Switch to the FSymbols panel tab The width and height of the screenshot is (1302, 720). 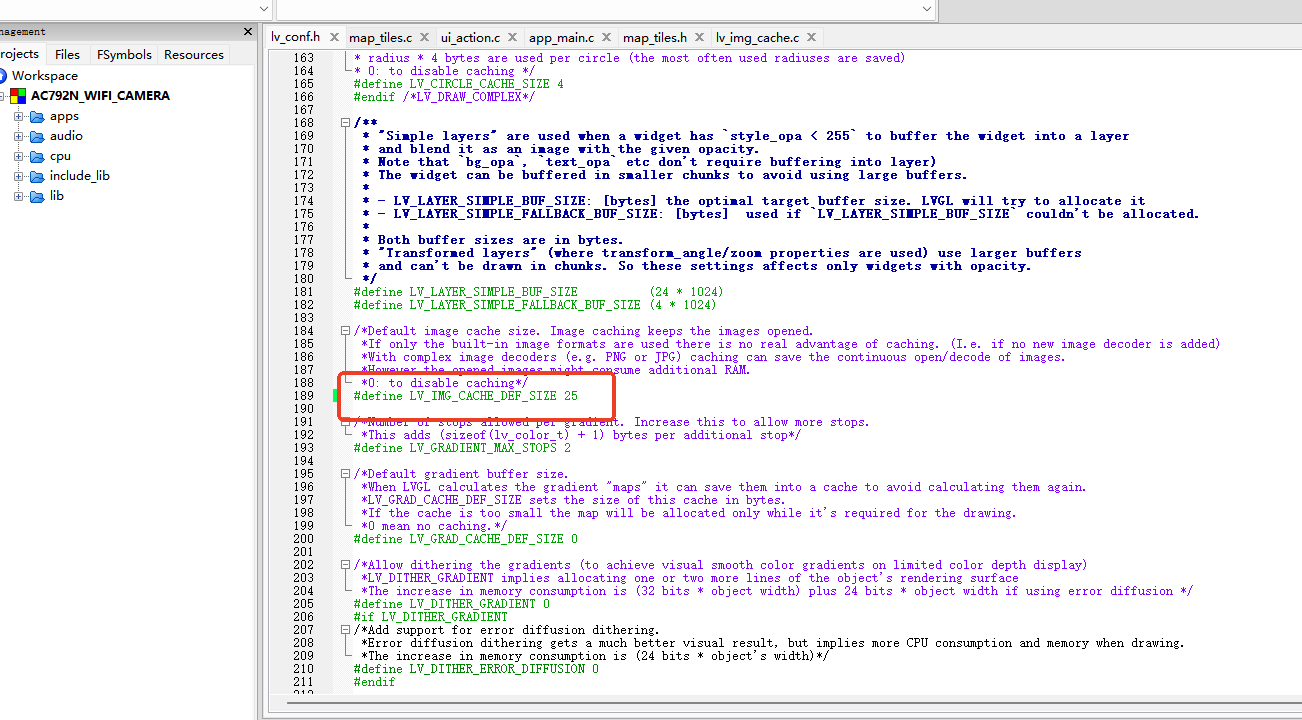(124, 55)
